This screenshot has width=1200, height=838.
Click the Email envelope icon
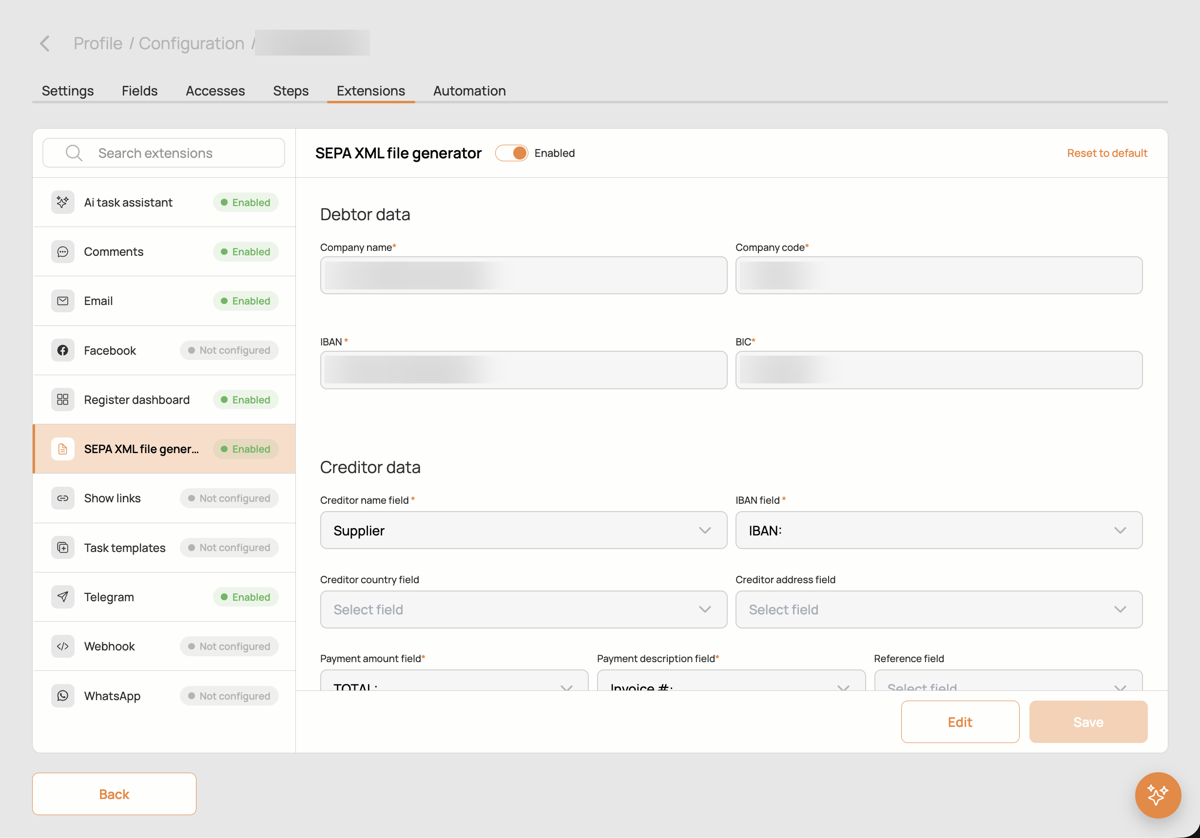click(x=63, y=301)
